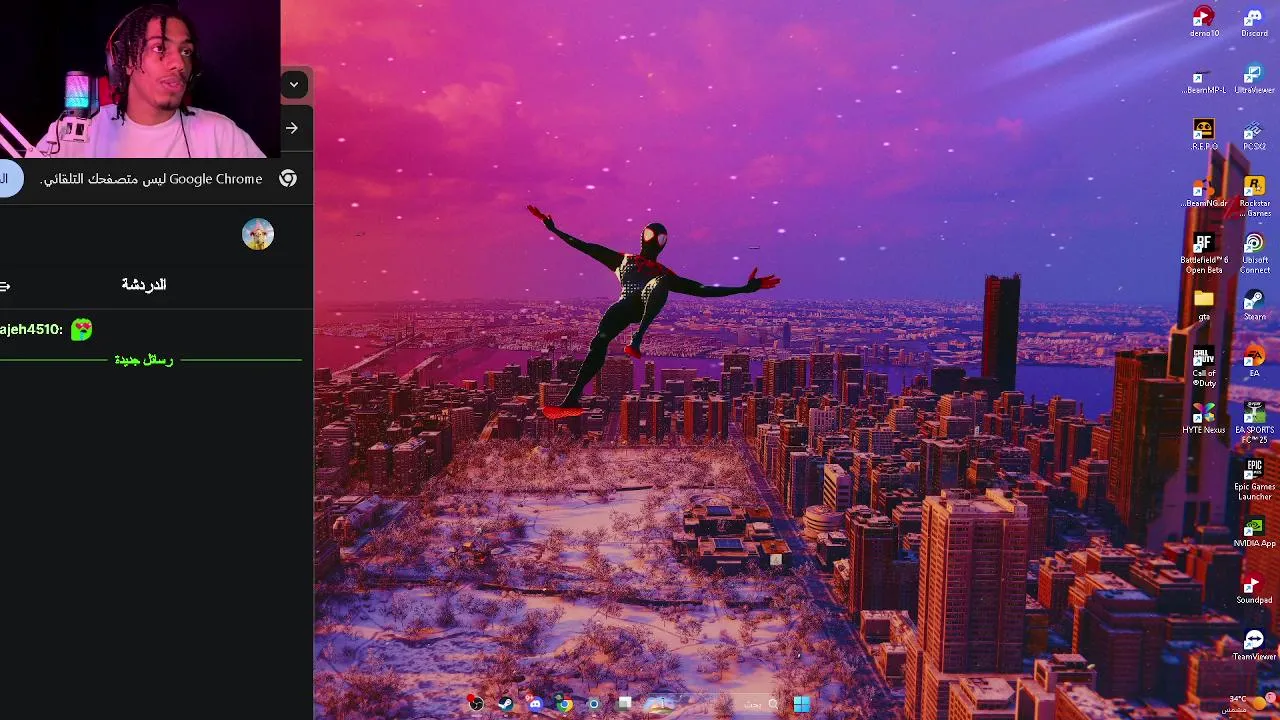This screenshot has width=1280, height=720.
Task: Launch the BeamNG.drive desktop shortcut
Action: coord(1204,192)
